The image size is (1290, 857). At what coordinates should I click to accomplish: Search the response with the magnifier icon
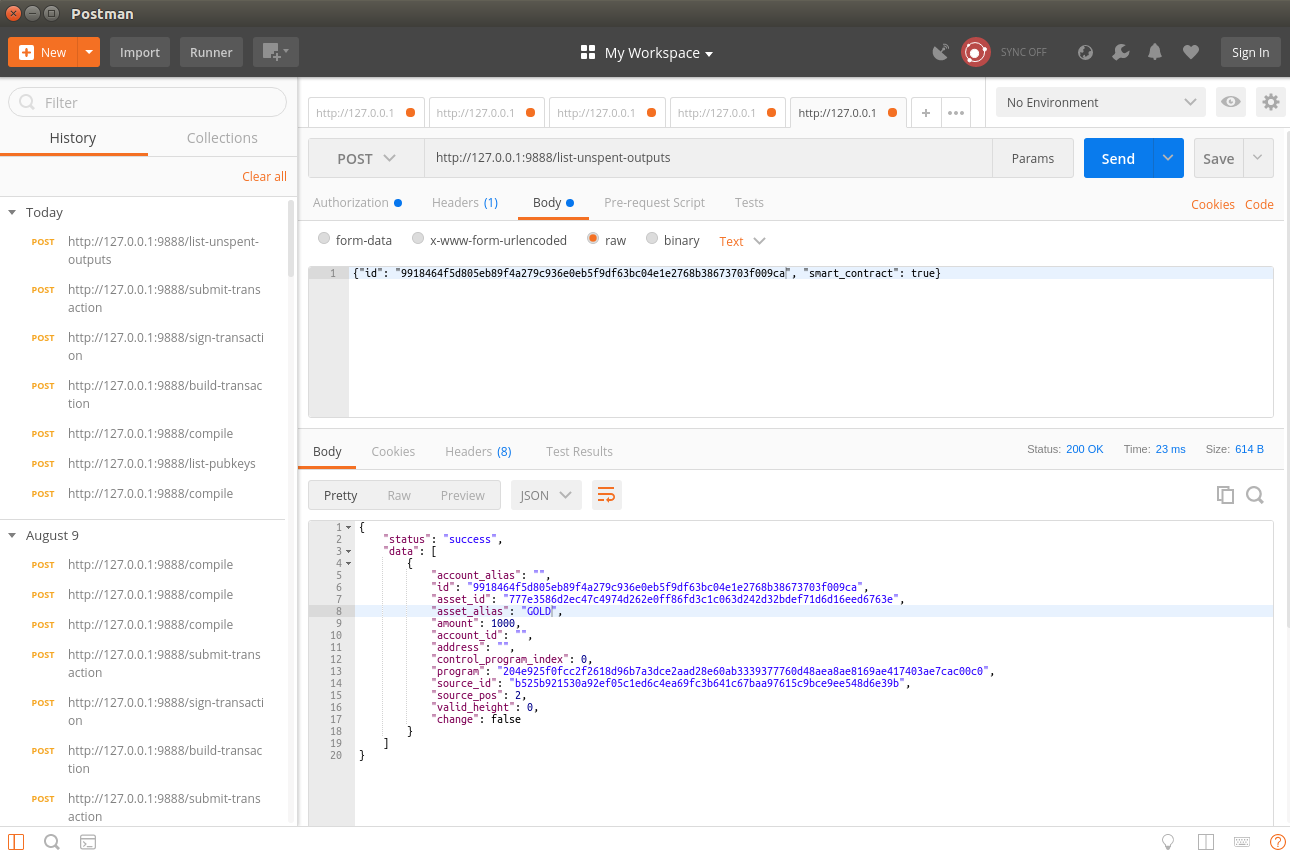point(1255,494)
